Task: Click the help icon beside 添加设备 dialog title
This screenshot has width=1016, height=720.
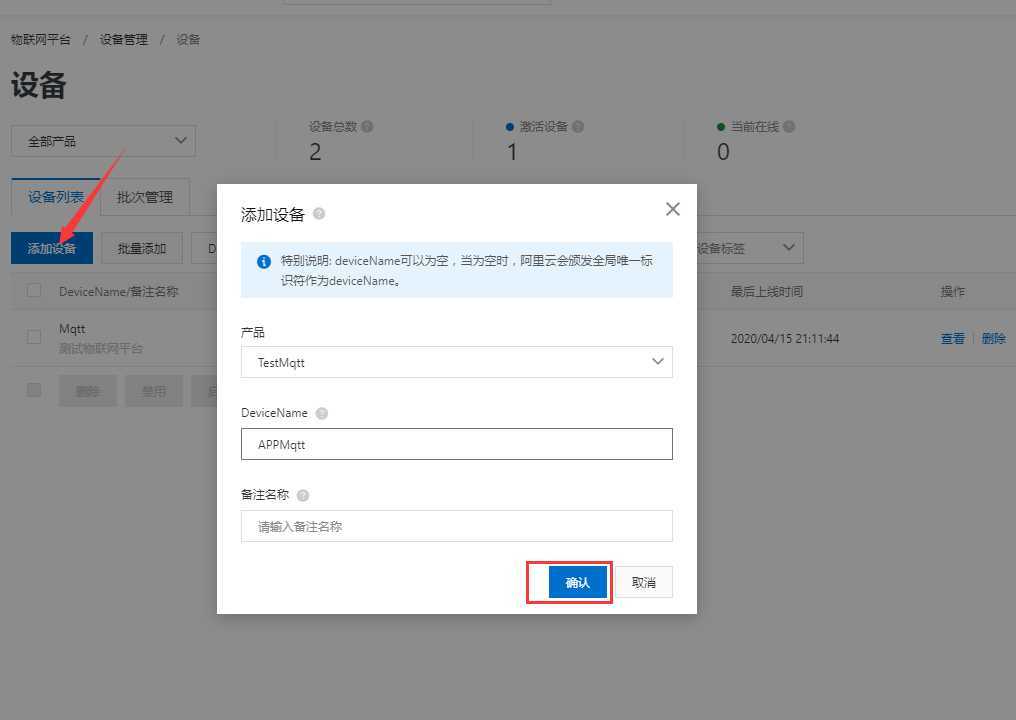Action: coord(318,212)
